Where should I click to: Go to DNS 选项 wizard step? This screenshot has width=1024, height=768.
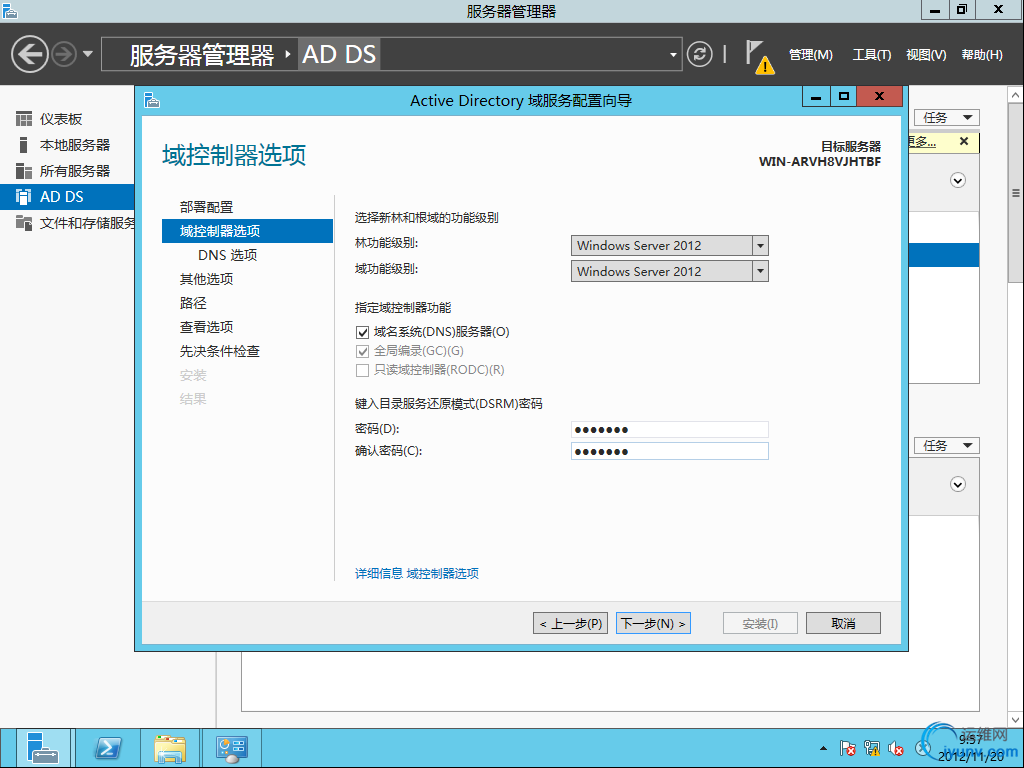(227, 255)
